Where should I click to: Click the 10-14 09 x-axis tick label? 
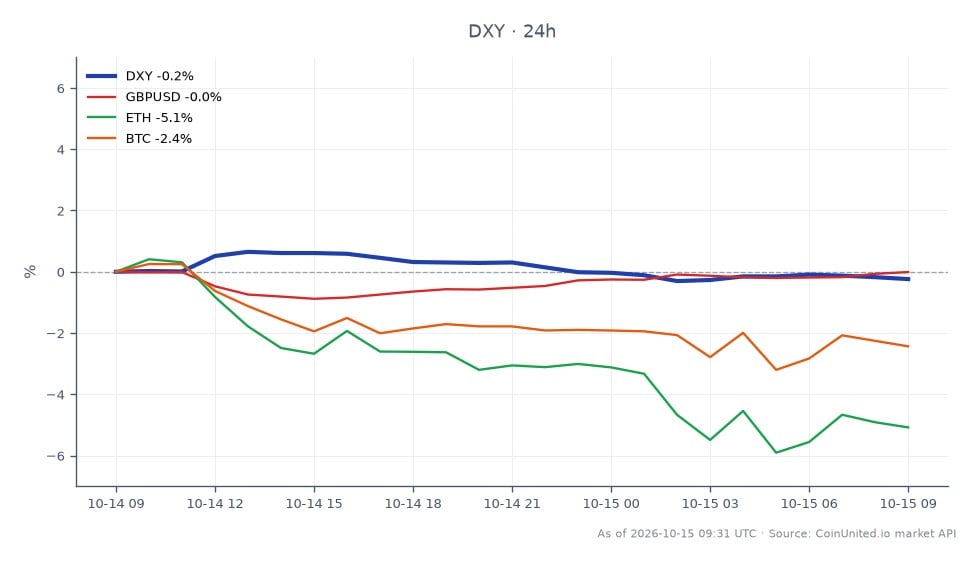(116, 503)
